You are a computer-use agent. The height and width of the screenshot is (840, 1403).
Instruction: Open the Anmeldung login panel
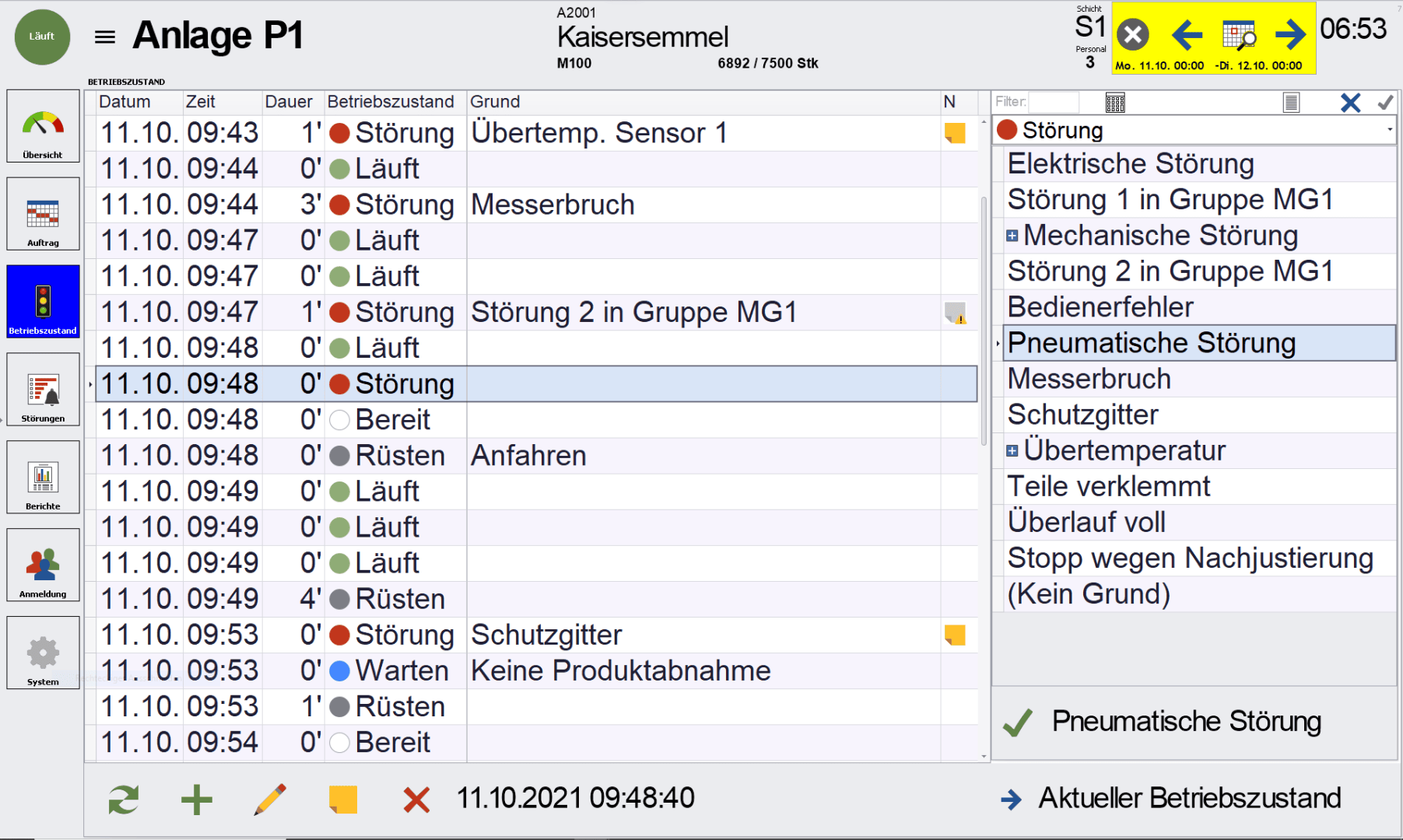(x=43, y=565)
